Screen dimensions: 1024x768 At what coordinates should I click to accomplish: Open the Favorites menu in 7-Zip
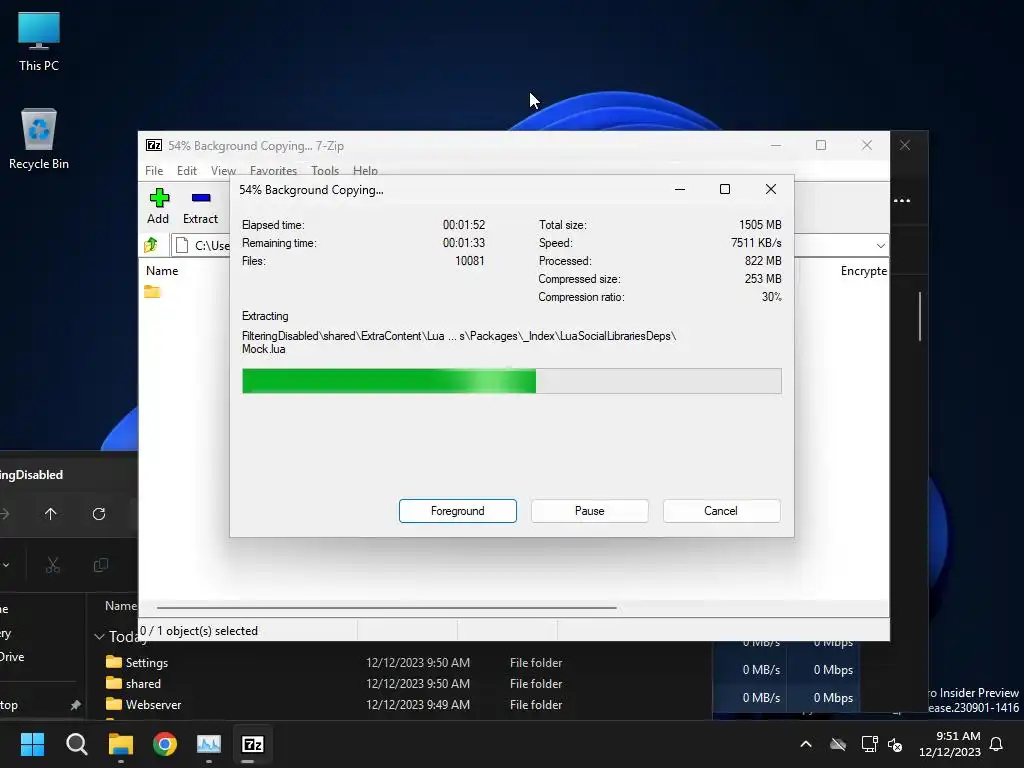pos(273,170)
